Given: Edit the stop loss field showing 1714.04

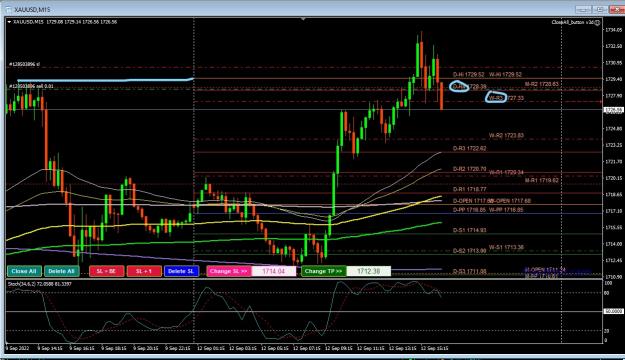Looking at the screenshot, I should tap(273, 271).
